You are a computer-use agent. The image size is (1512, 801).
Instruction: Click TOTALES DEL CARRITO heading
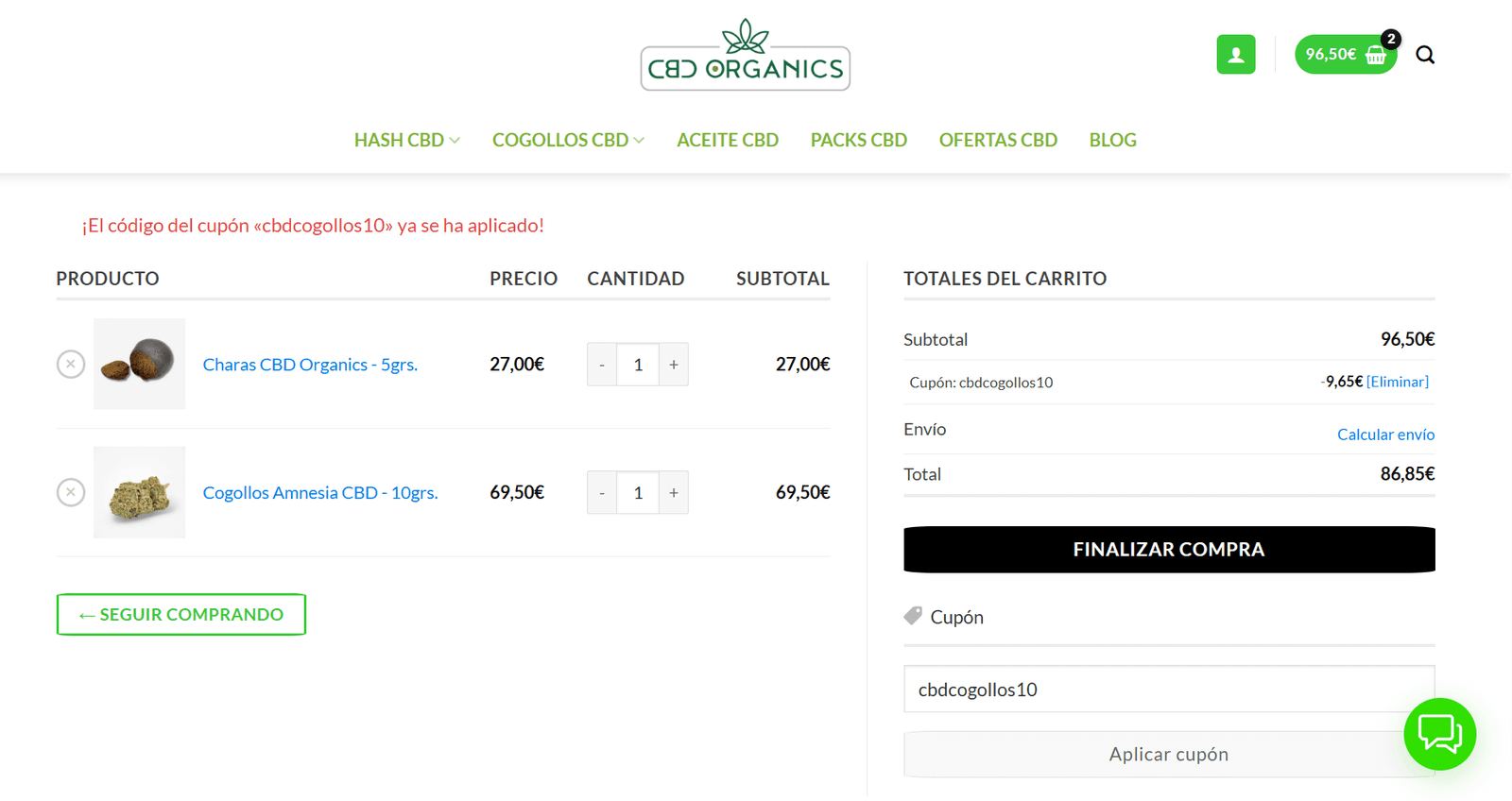[x=1005, y=279]
